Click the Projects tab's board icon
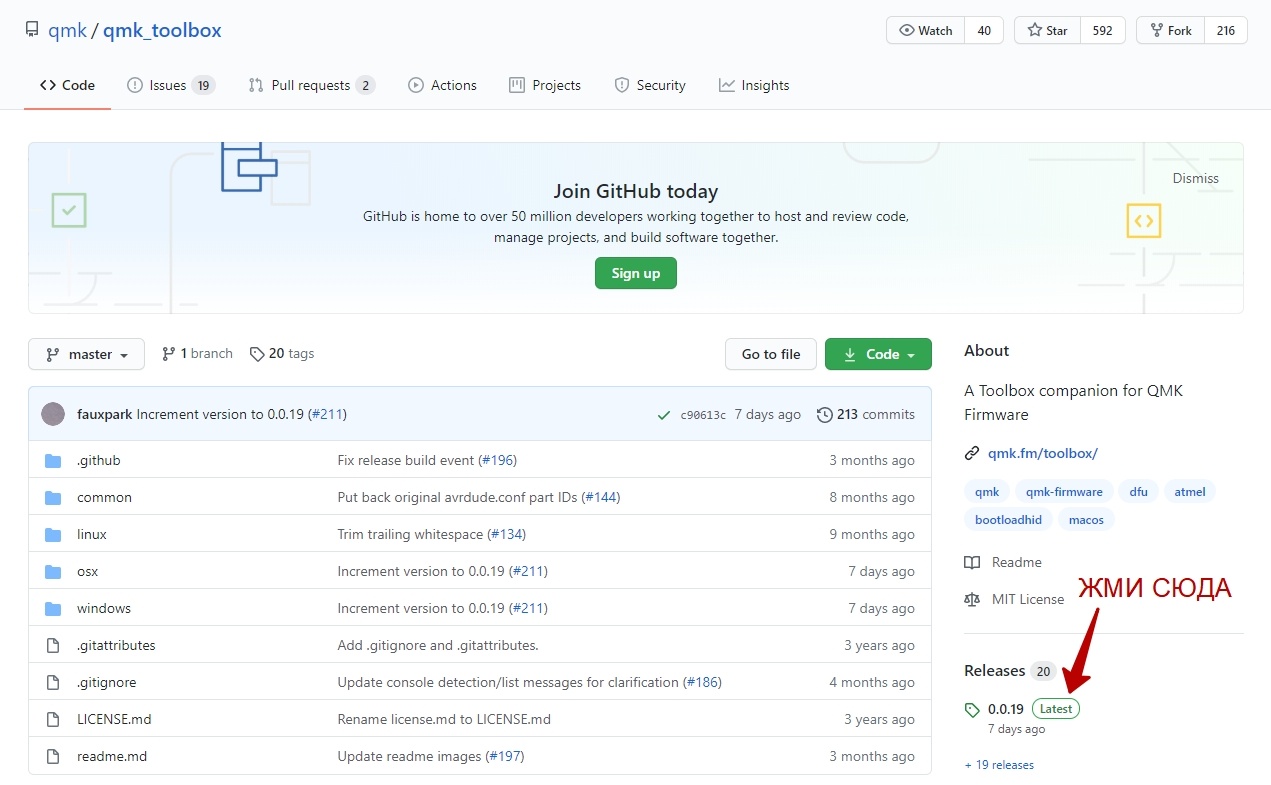Viewport: 1271px width, 785px height. tap(517, 85)
